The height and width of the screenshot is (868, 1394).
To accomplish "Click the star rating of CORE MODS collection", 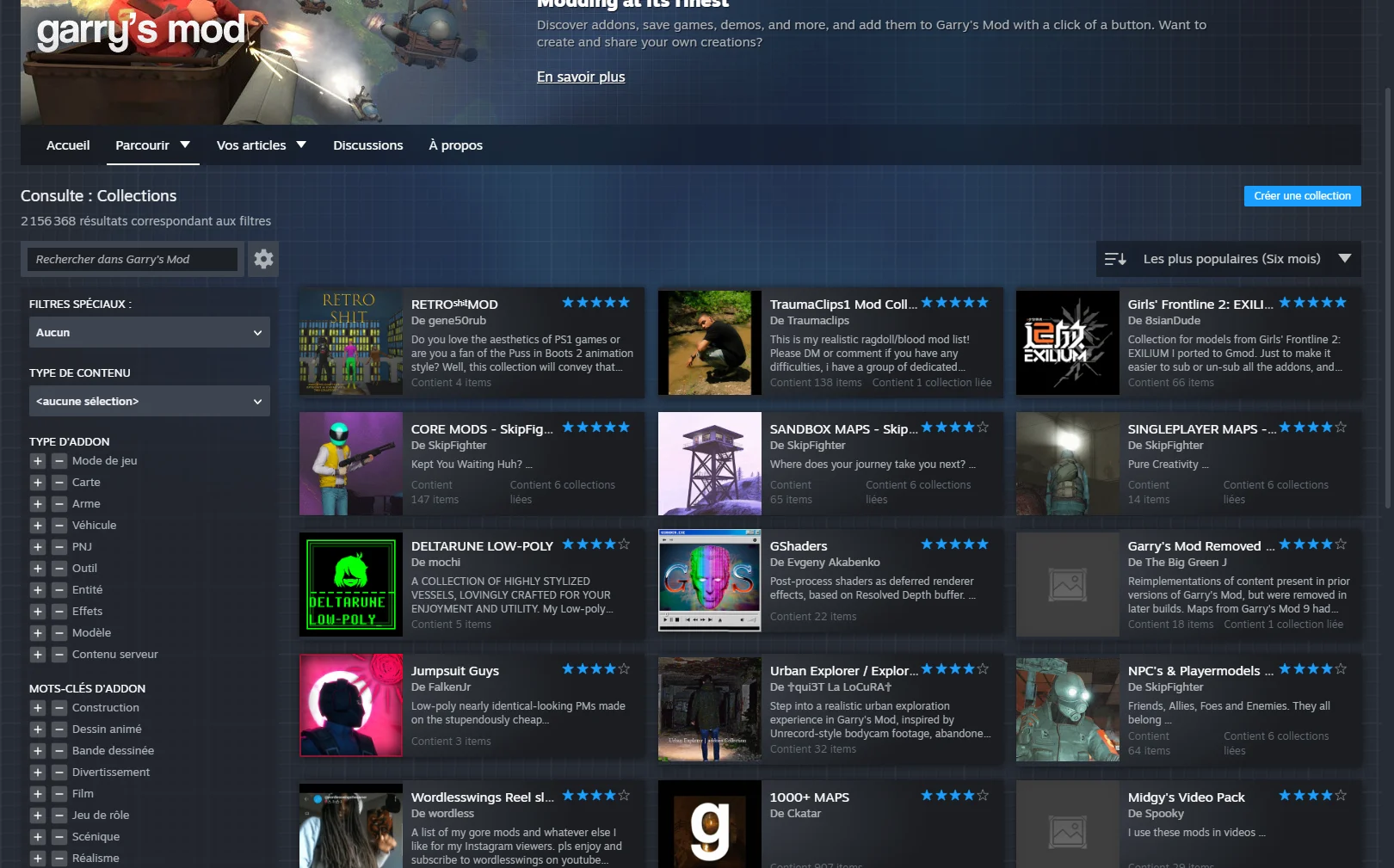I will [x=595, y=428].
